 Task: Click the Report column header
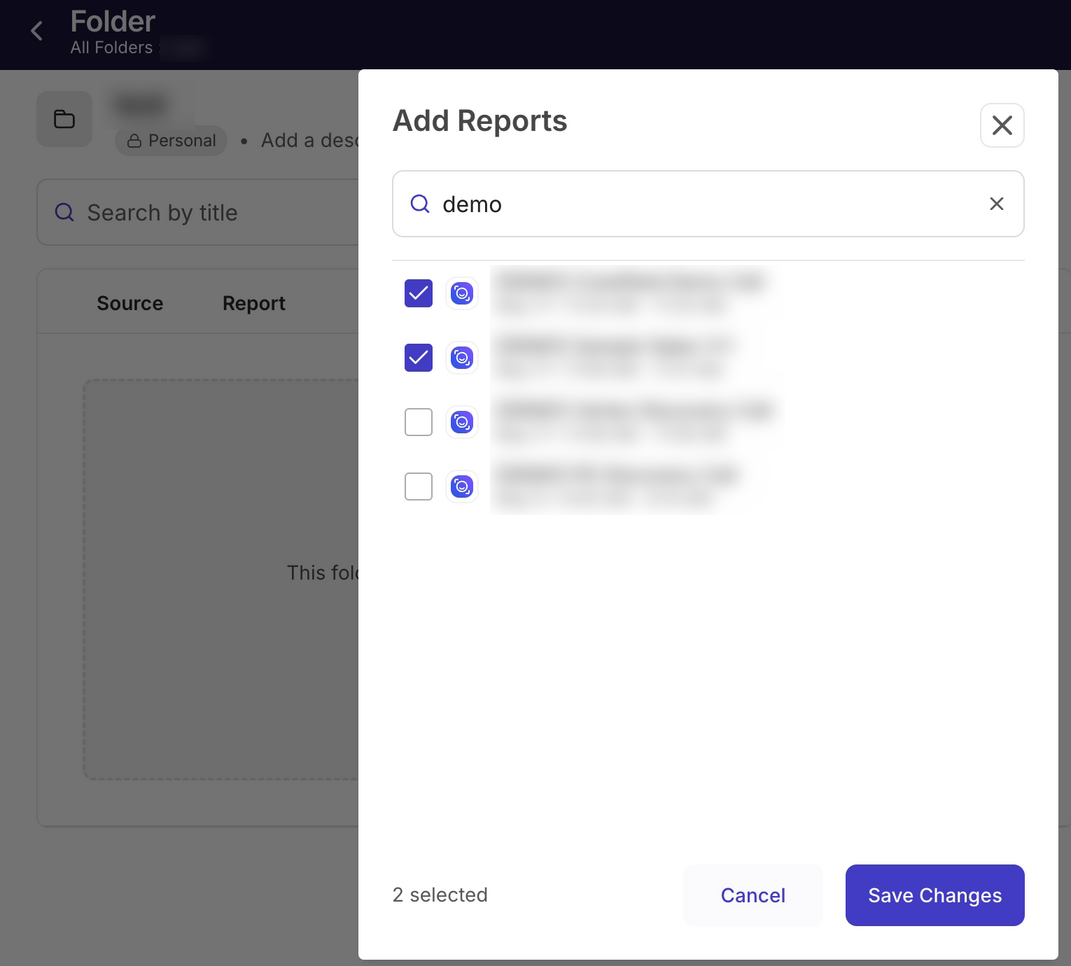[x=254, y=303]
